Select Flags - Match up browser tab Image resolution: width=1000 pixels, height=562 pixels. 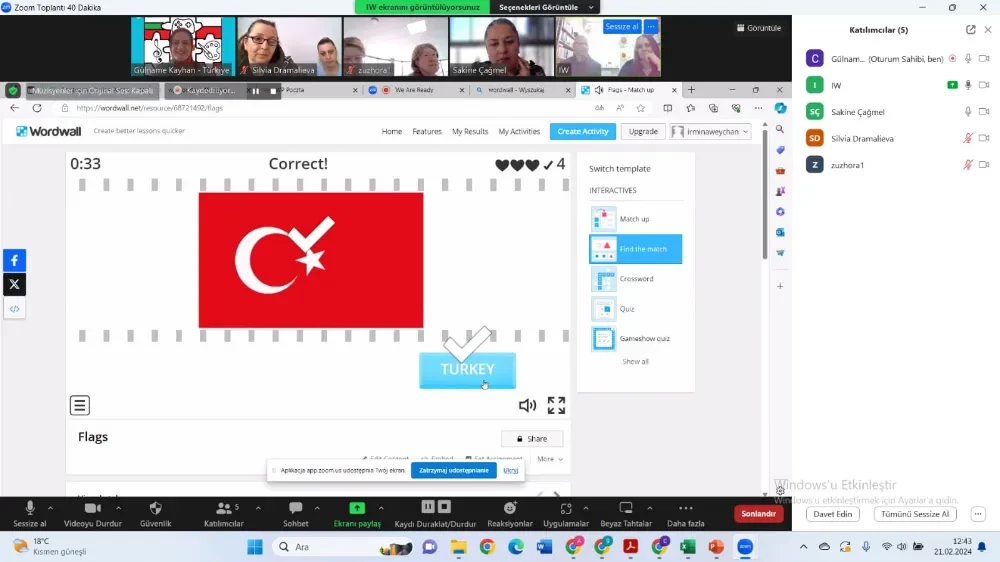(628, 90)
